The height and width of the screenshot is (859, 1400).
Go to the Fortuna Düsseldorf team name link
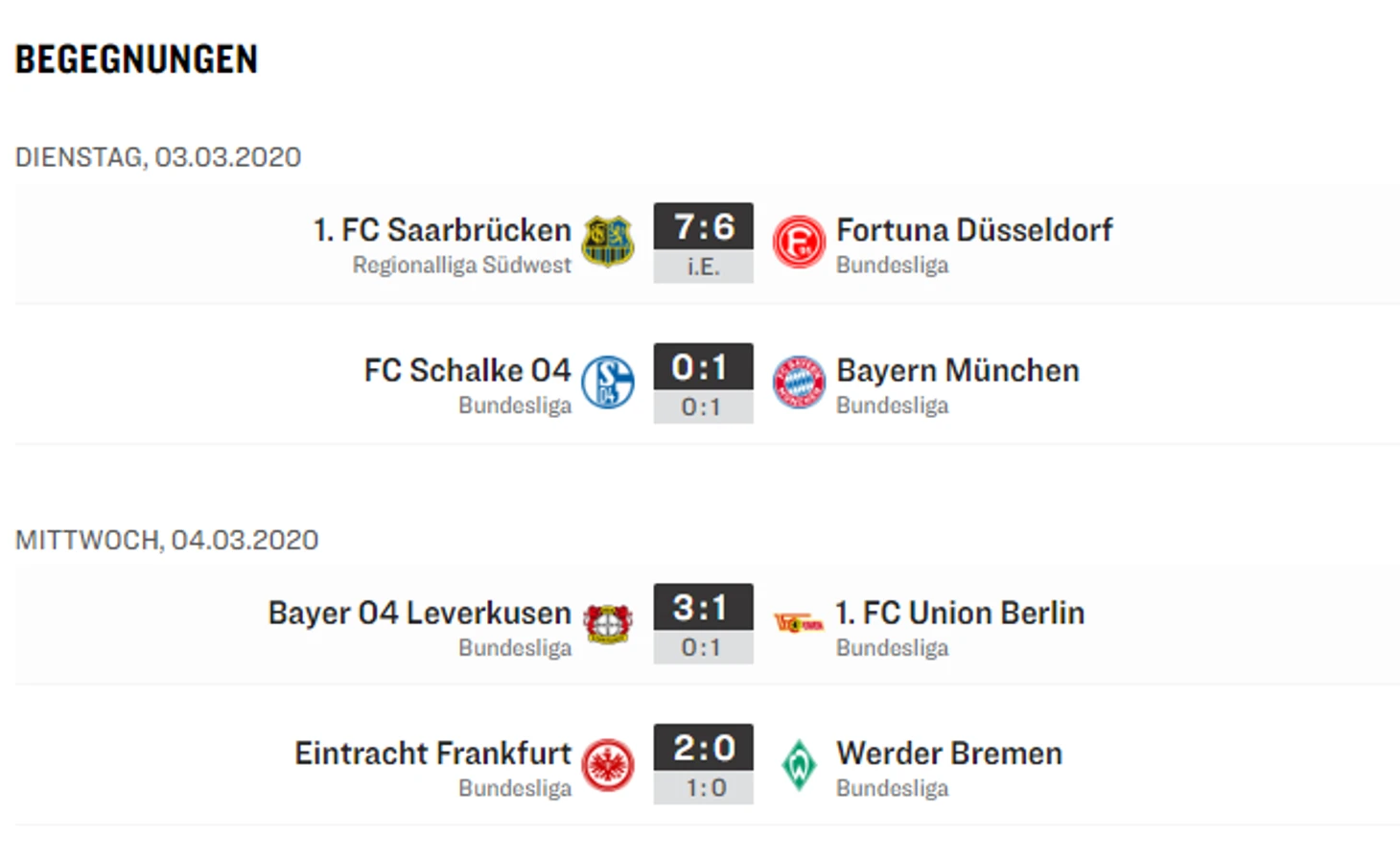974,230
